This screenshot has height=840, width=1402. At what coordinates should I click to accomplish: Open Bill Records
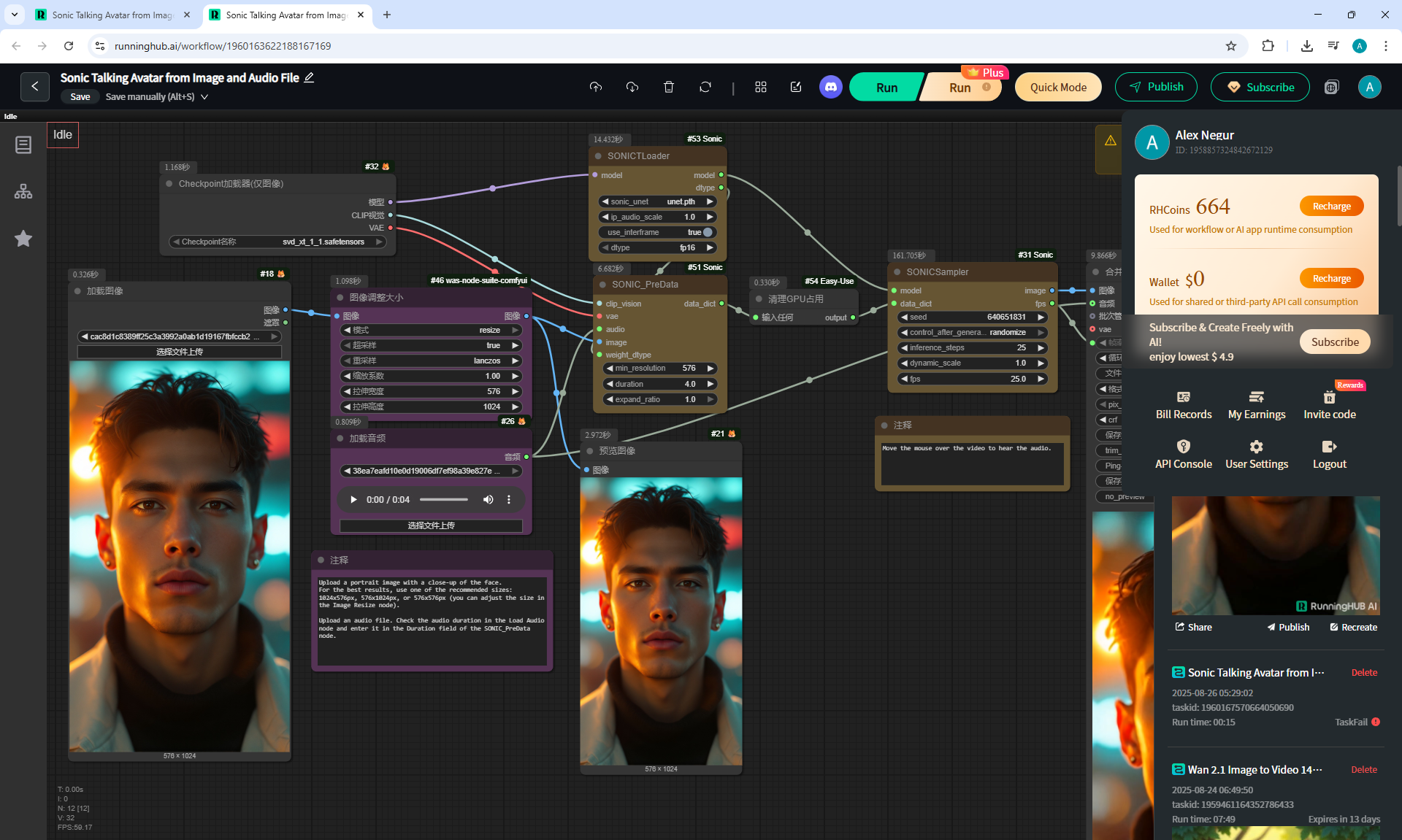click(x=1184, y=406)
